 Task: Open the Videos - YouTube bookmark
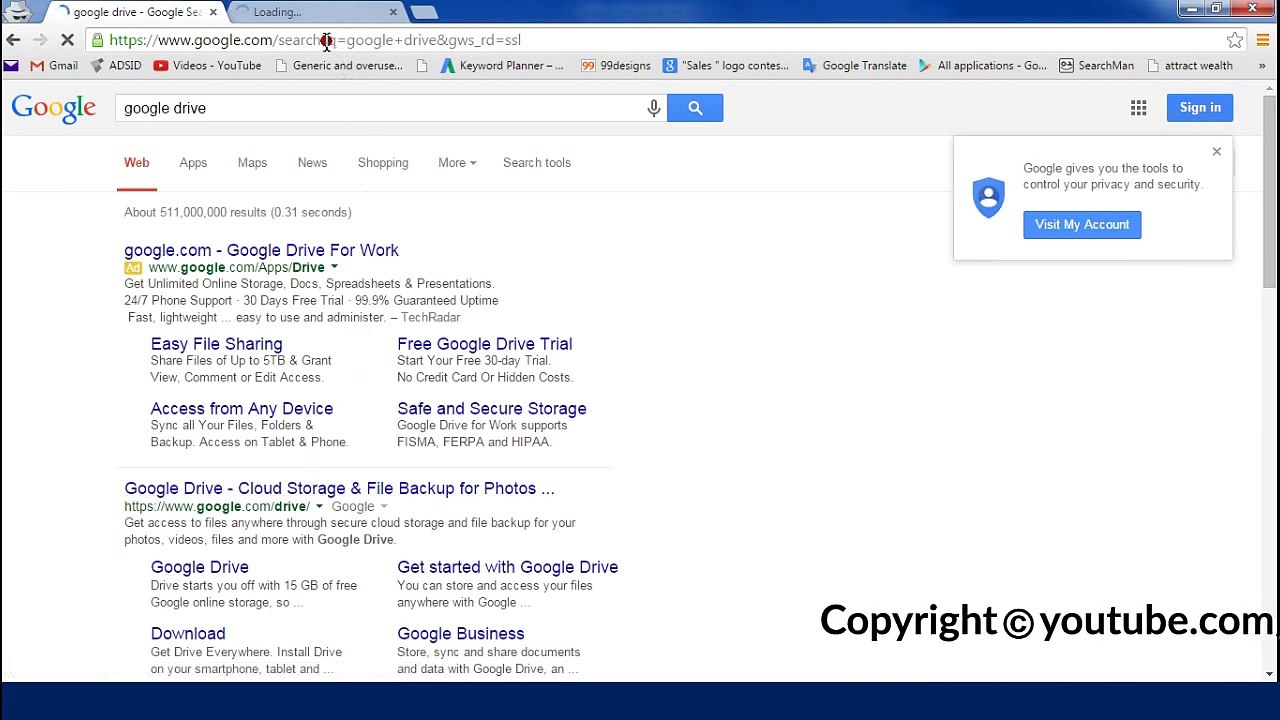(x=207, y=66)
